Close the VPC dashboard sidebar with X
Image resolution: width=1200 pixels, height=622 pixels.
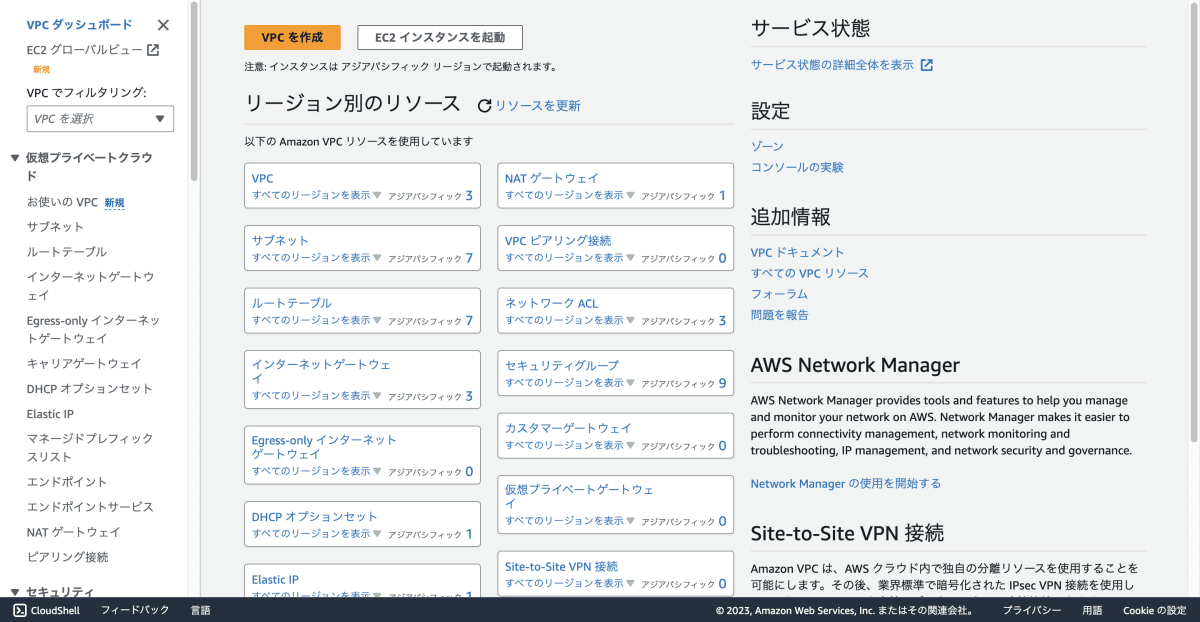(x=164, y=25)
